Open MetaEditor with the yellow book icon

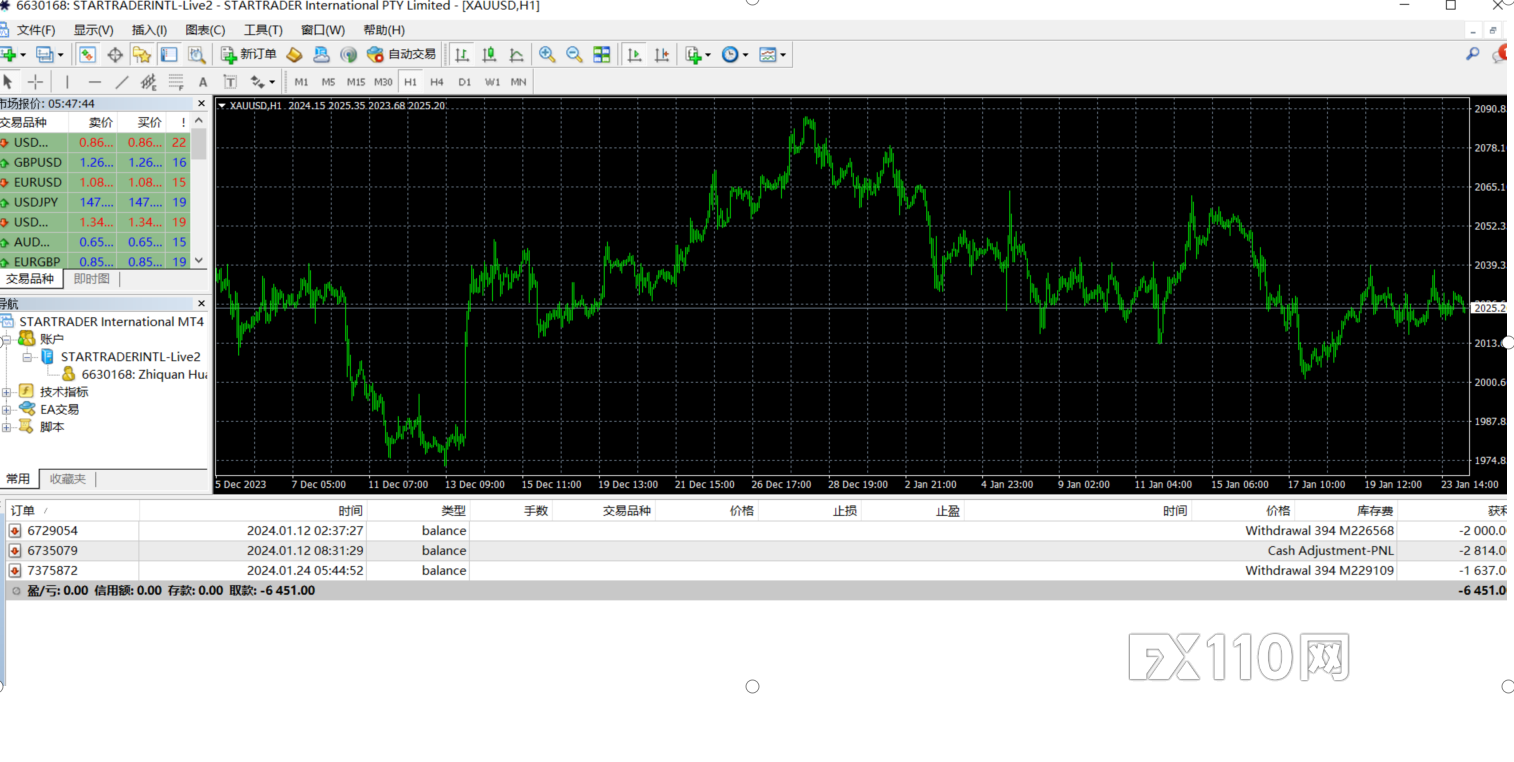(294, 54)
